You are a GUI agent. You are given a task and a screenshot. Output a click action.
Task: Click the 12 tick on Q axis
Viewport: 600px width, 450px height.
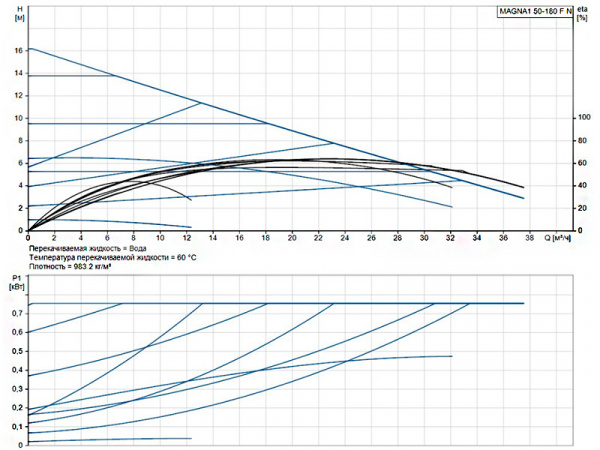click(187, 239)
